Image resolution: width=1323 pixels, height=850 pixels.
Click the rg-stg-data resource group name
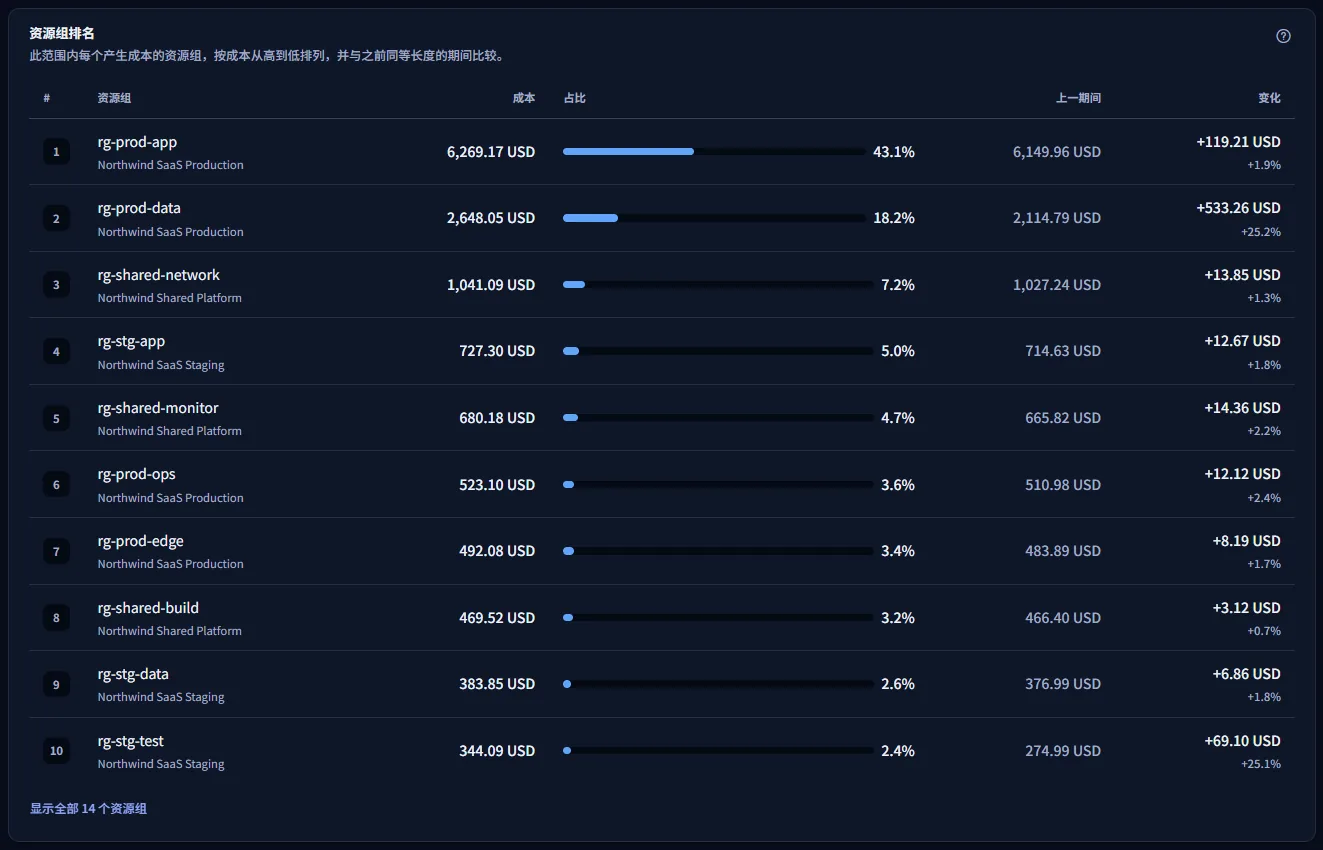coord(133,674)
